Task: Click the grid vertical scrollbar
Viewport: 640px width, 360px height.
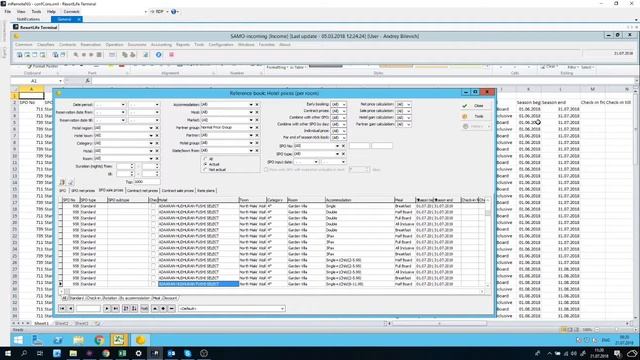Action: pos(487,242)
